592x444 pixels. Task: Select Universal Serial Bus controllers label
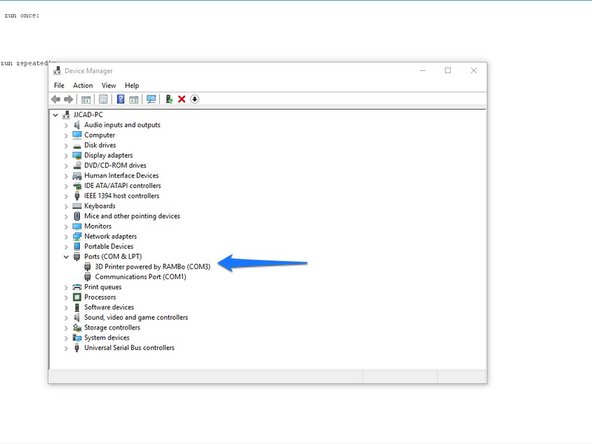pyautogui.click(x=129, y=348)
